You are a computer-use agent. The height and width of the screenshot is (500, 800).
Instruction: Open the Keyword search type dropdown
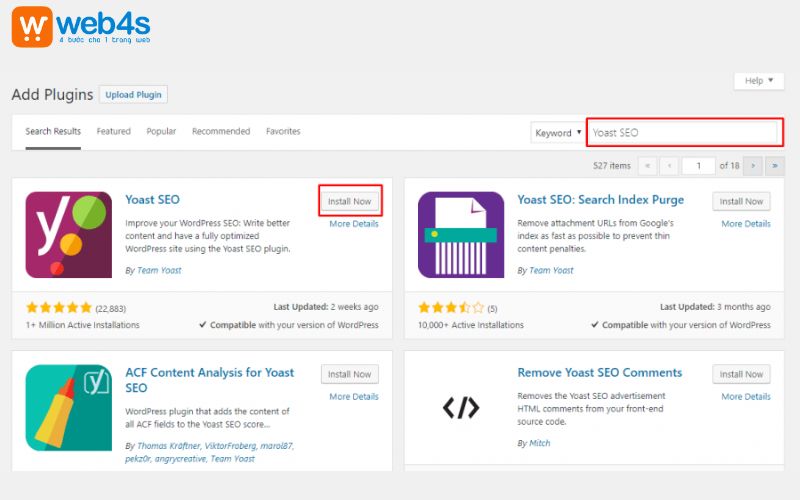point(557,133)
